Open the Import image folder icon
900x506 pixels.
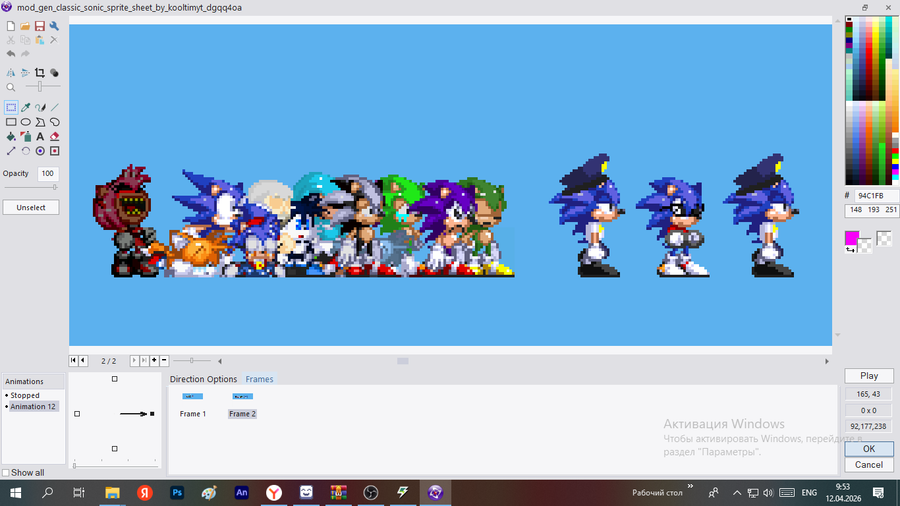25,26
